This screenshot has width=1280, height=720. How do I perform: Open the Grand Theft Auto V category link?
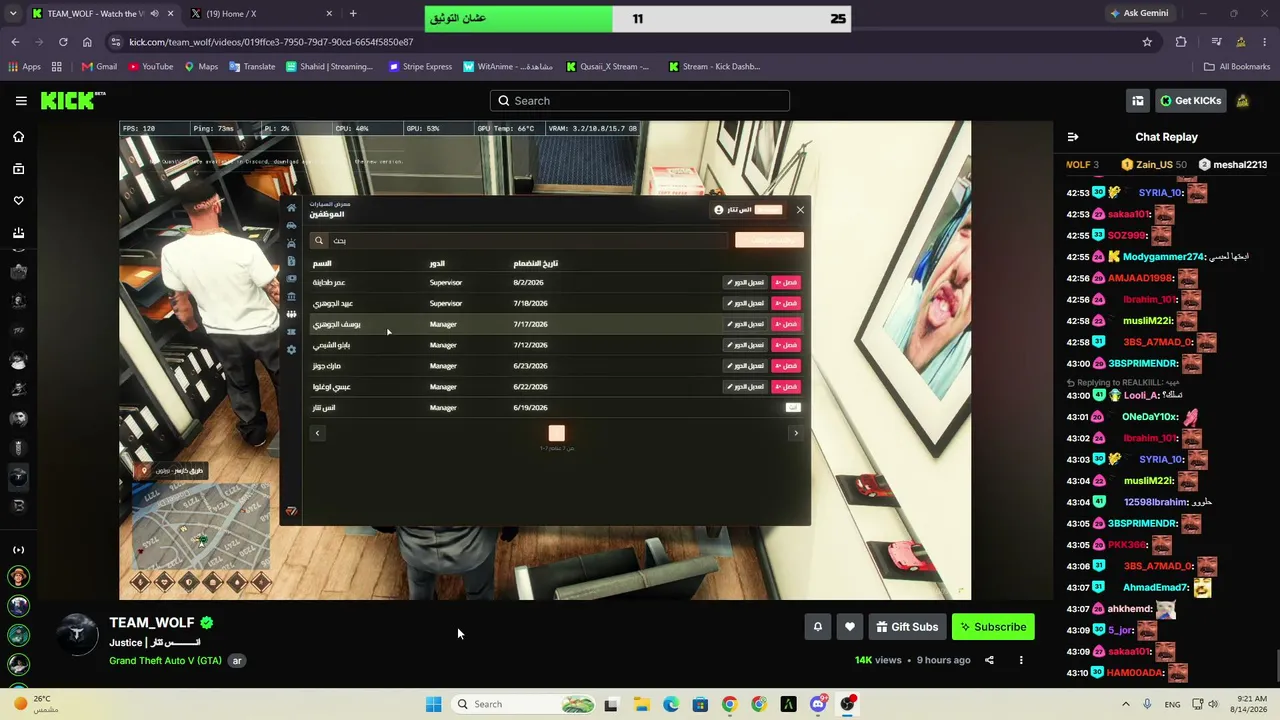click(165, 661)
